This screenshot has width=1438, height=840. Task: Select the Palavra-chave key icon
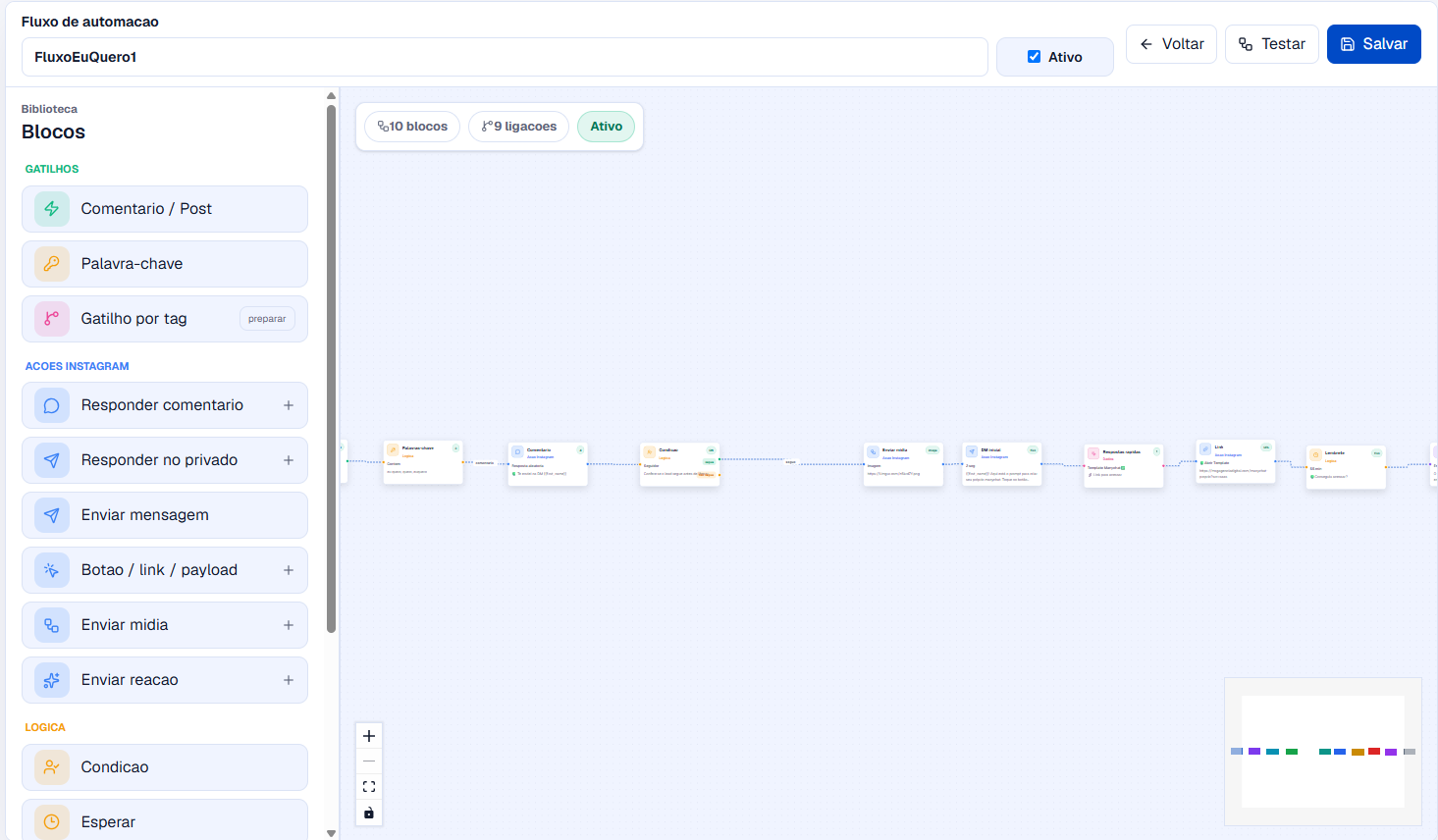[x=52, y=264]
